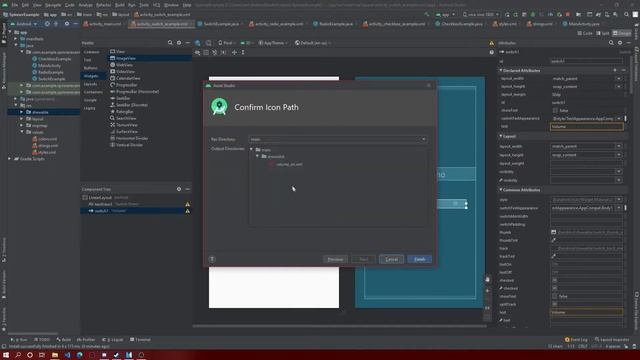Open the AppTheme dropdown in designer
The image size is (640, 360).
point(273,42)
